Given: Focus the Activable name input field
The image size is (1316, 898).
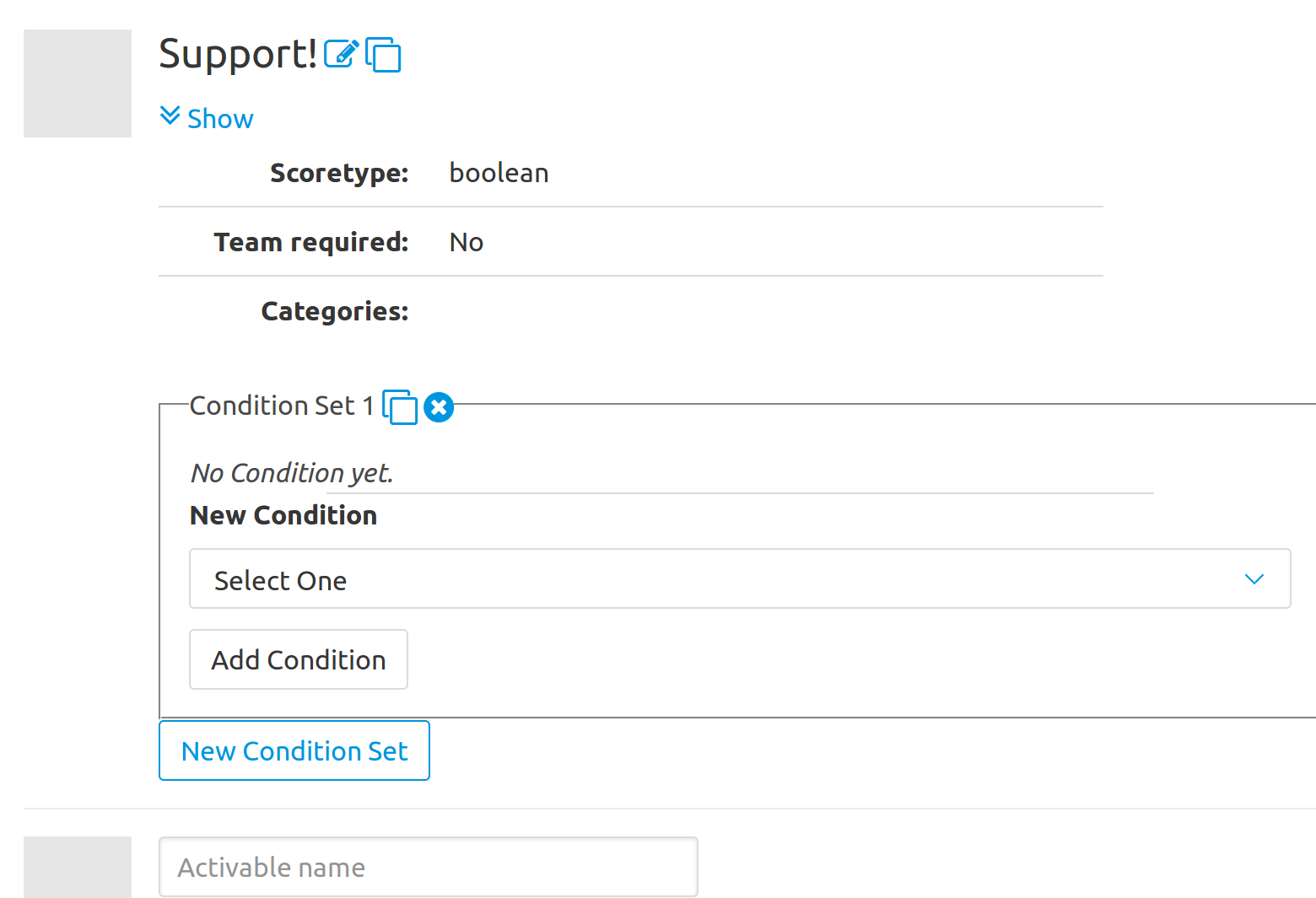Looking at the screenshot, I should 429,867.
